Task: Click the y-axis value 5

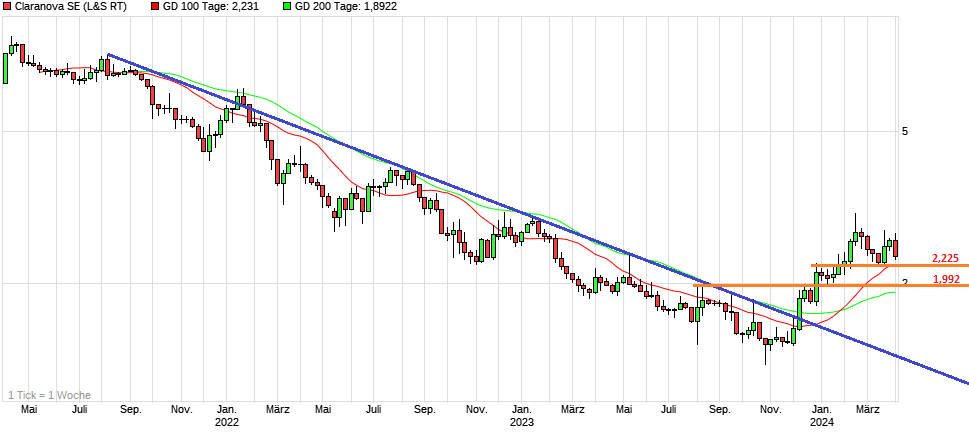Action: 904,132
